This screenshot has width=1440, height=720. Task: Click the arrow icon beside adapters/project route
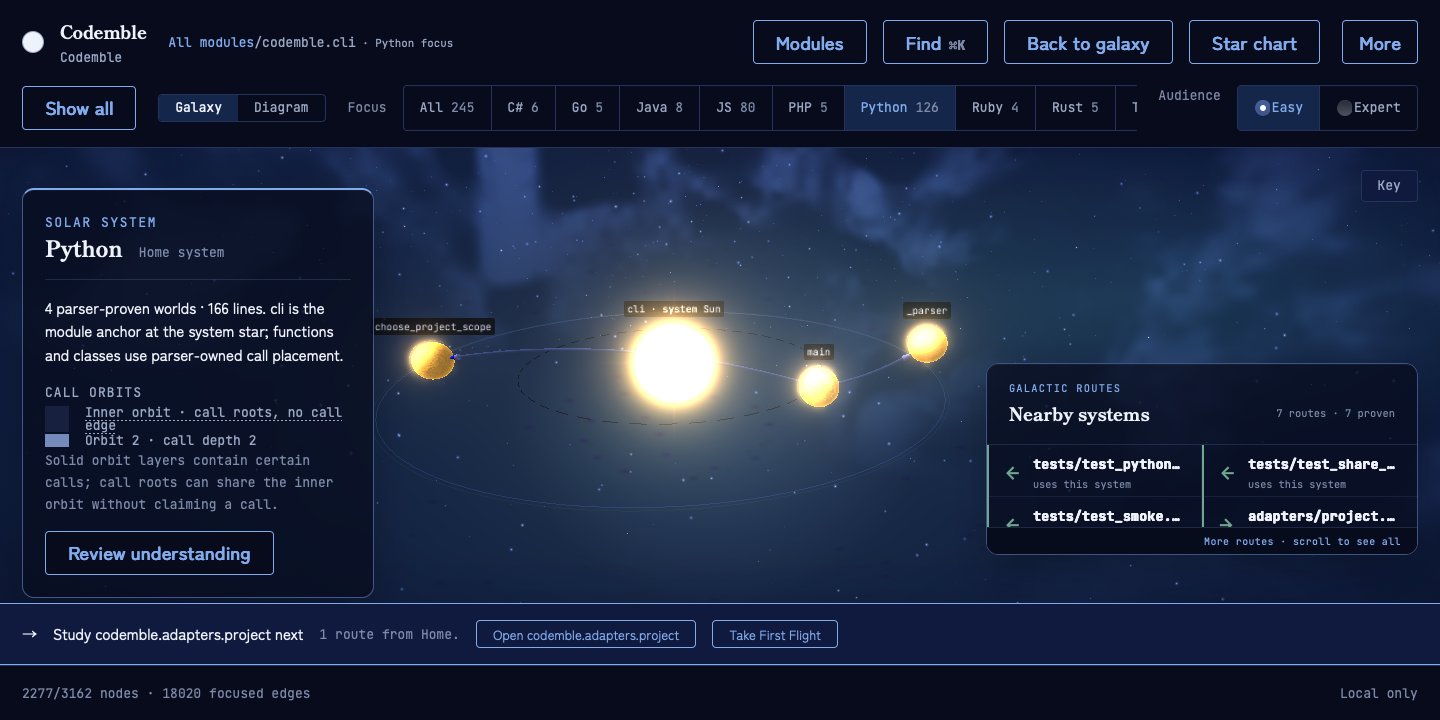(x=1227, y=522)
